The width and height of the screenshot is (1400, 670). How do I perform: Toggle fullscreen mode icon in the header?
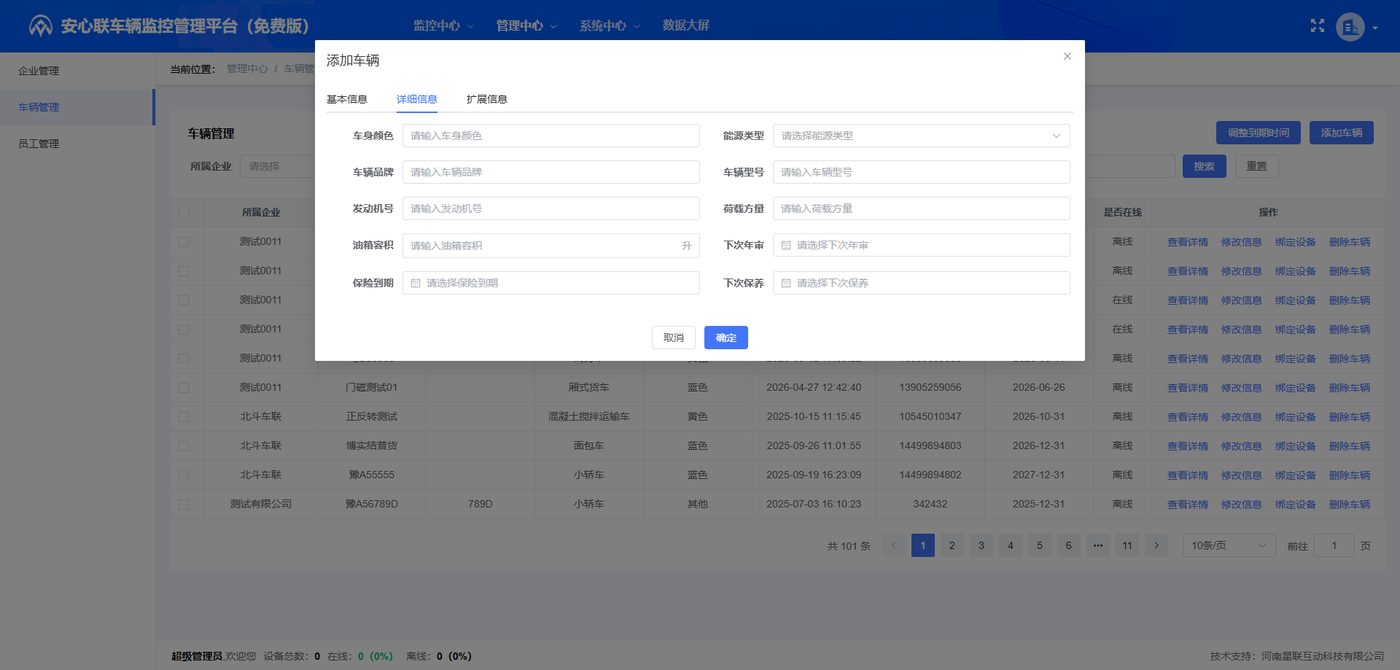coord(1317,26)
